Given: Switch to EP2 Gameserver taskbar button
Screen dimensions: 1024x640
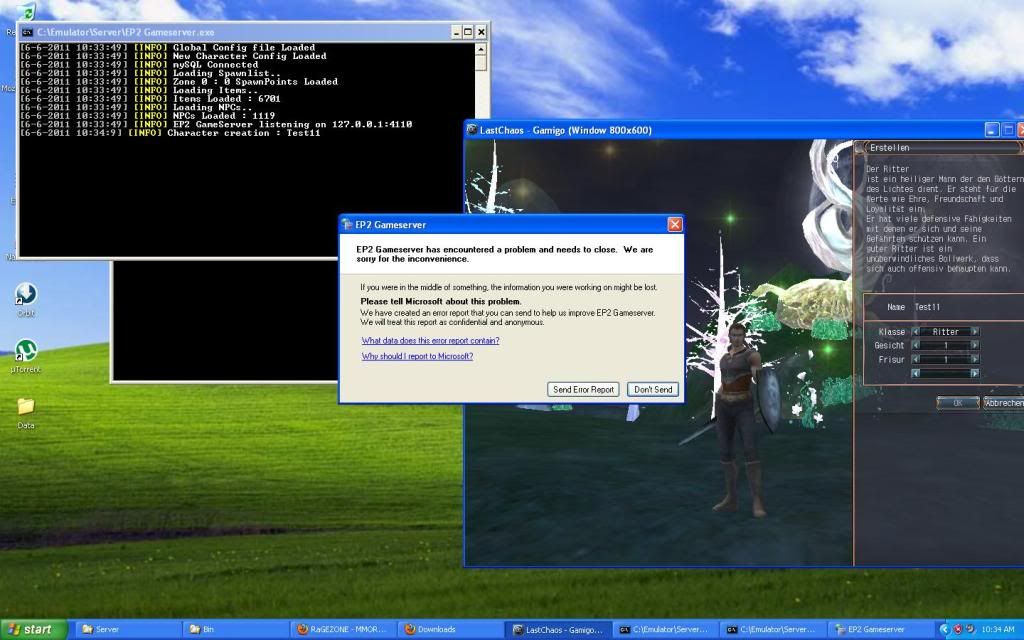Looking at the screenshot, I should 881,630.
